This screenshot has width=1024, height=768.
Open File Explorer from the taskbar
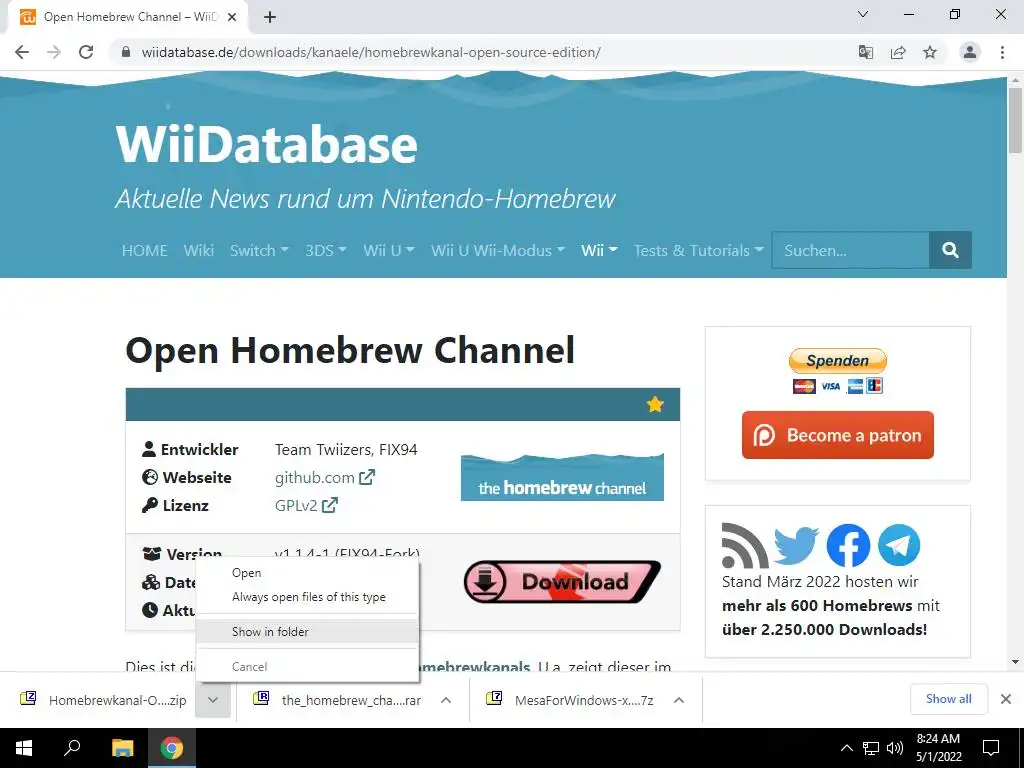tap(122, 748)
